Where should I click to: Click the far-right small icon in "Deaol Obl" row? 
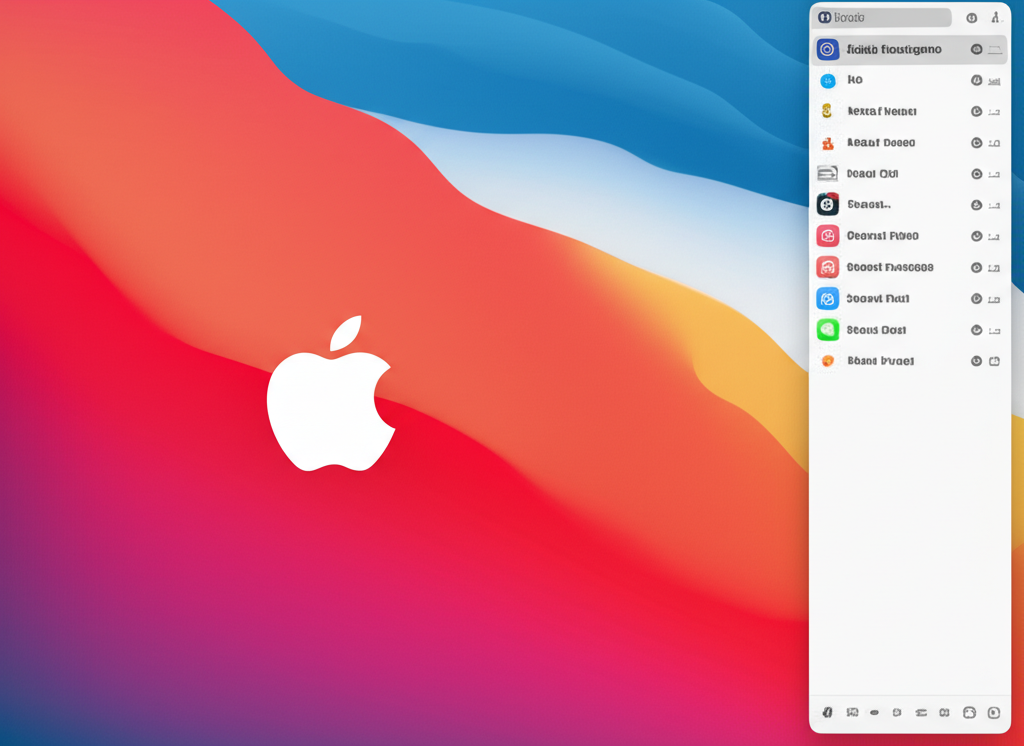[x=994, y=174]
